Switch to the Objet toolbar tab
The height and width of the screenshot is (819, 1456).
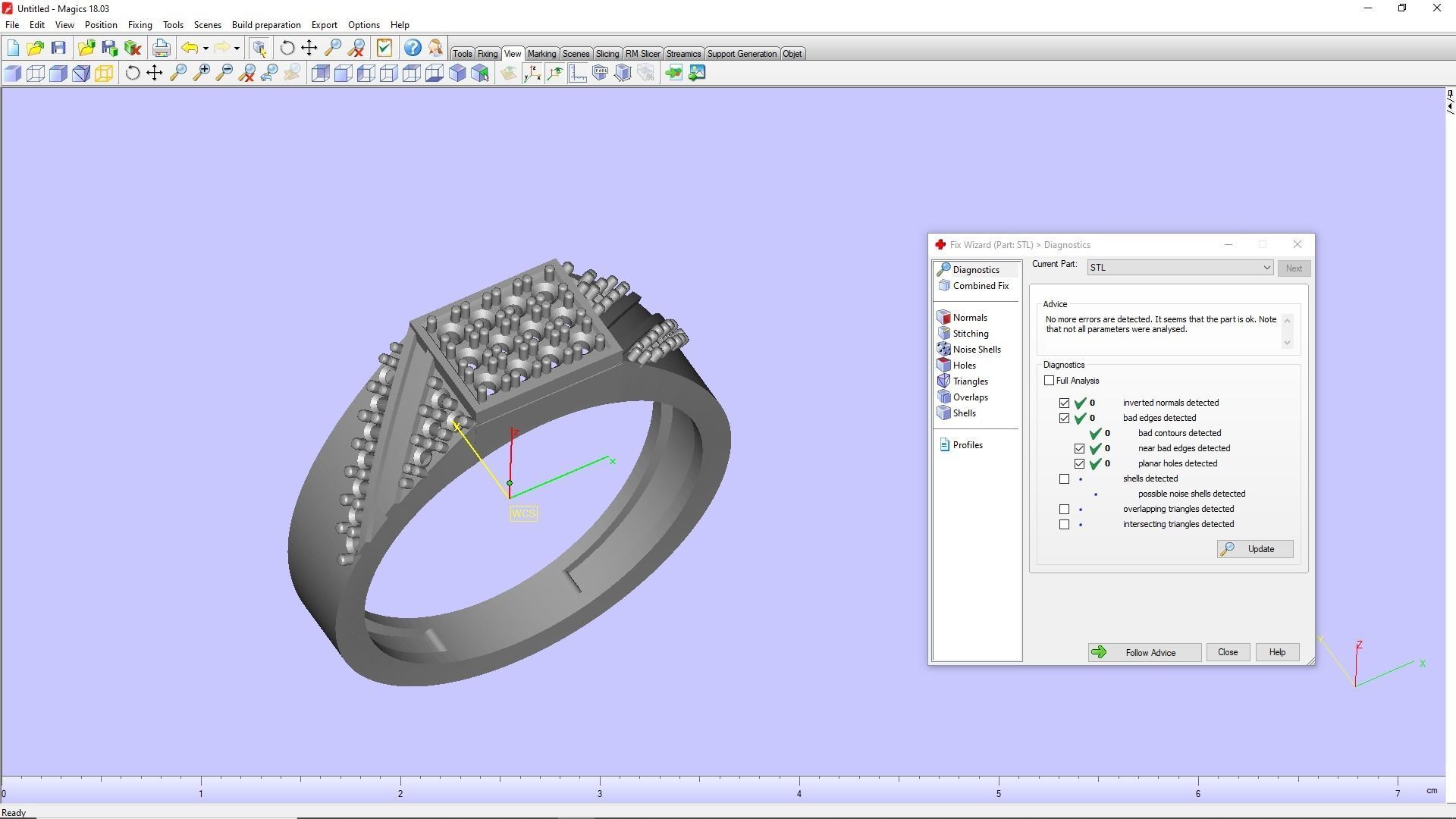tap(792, 54)
